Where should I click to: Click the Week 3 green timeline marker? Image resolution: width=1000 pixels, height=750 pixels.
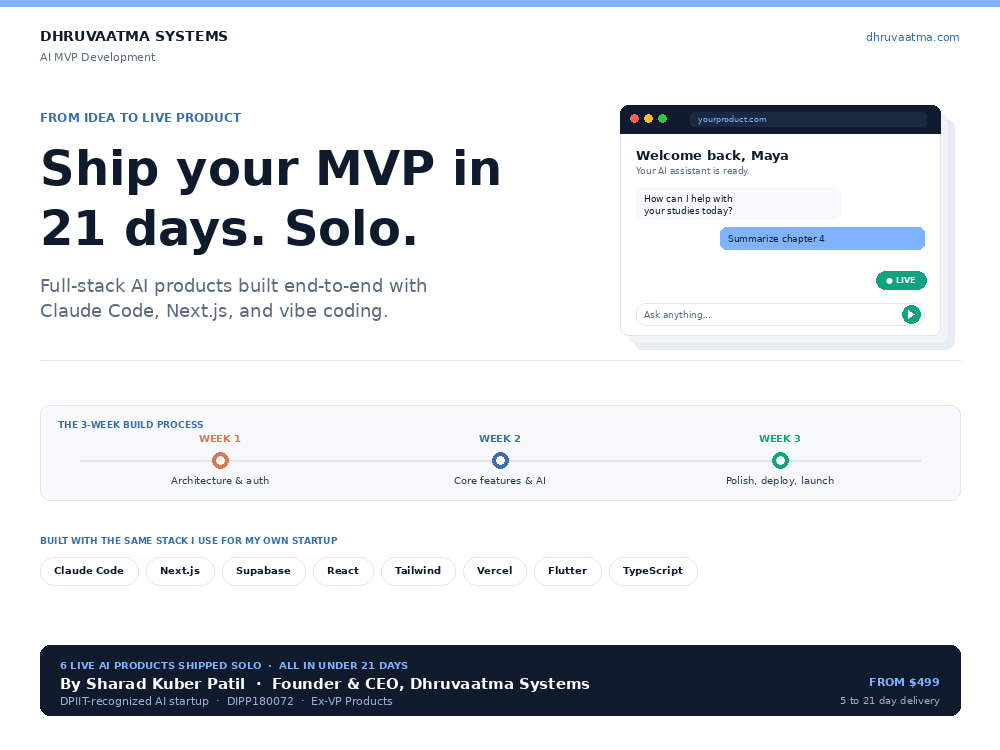click(780, 460)
